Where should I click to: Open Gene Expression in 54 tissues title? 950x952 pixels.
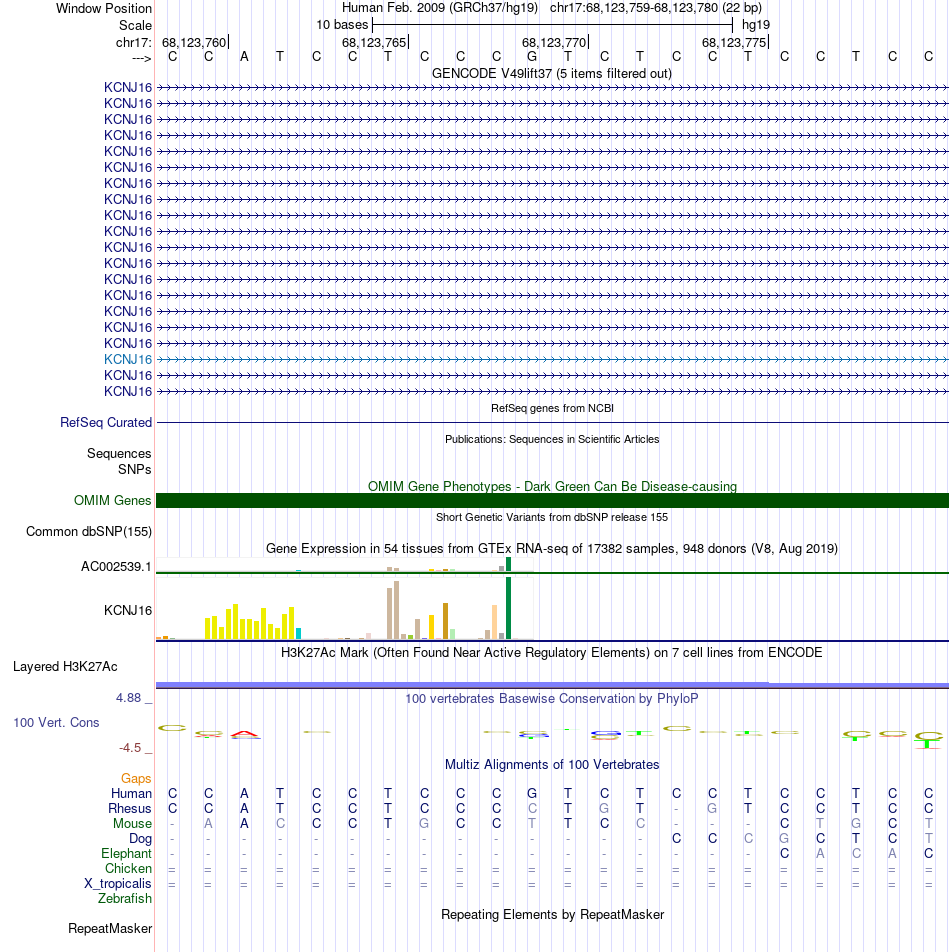(552, 549)
